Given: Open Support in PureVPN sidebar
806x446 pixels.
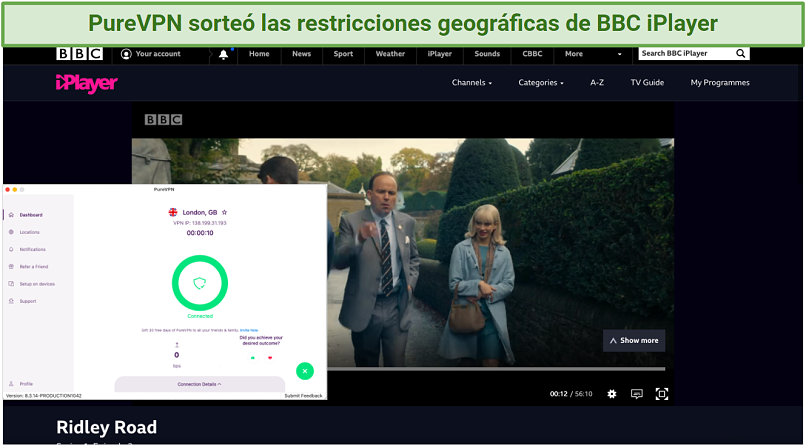Looking at the screenshot, I should click(x=28, y=301).
